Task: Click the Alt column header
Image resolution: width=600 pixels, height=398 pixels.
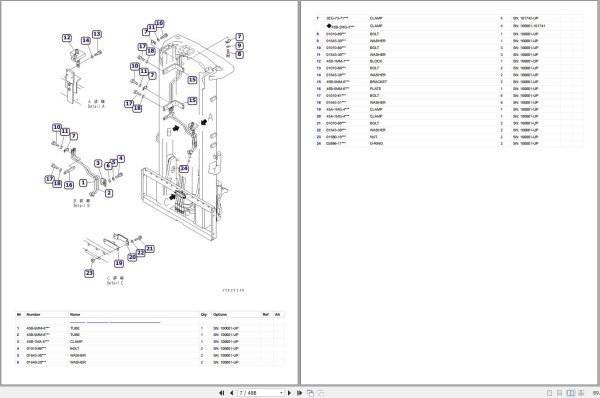Action: tap(277, 315)
